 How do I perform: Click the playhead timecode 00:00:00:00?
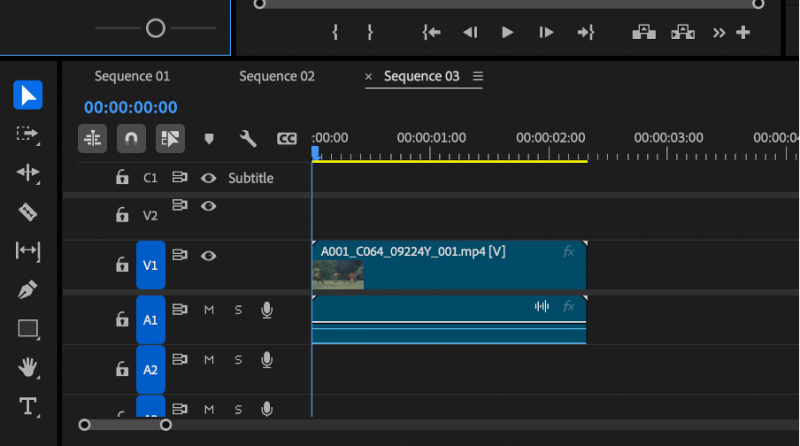131,107
